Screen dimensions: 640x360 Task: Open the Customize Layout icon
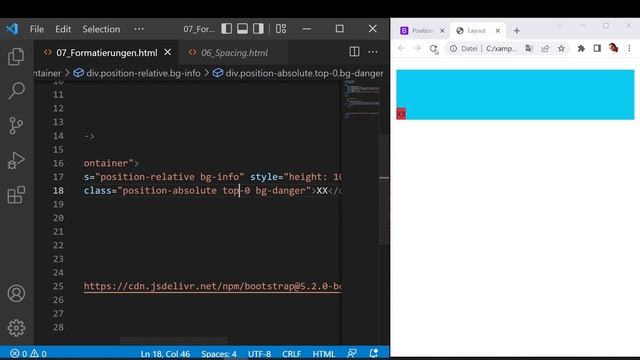(x=281, y=29)
